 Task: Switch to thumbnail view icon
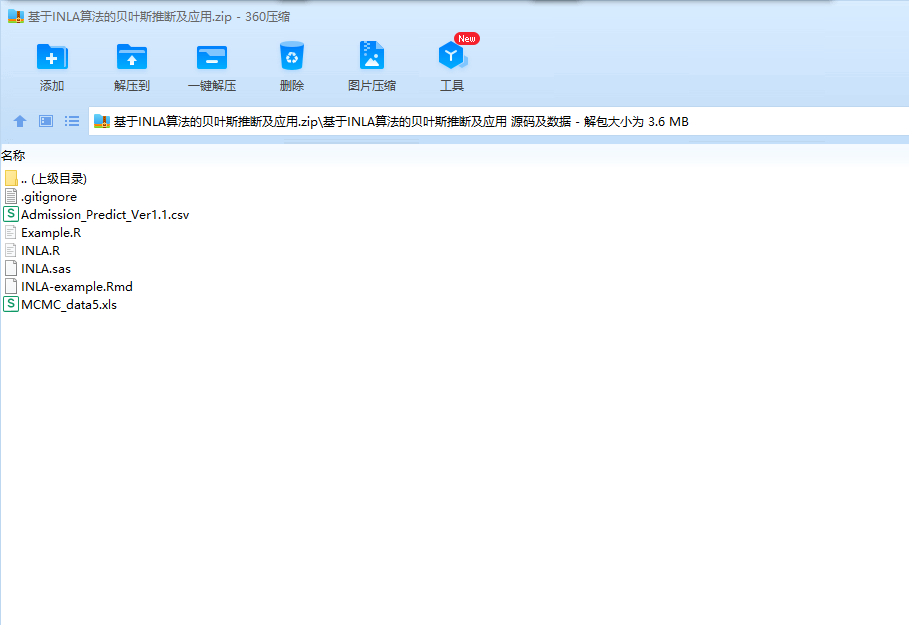click(x=46, y=121)
